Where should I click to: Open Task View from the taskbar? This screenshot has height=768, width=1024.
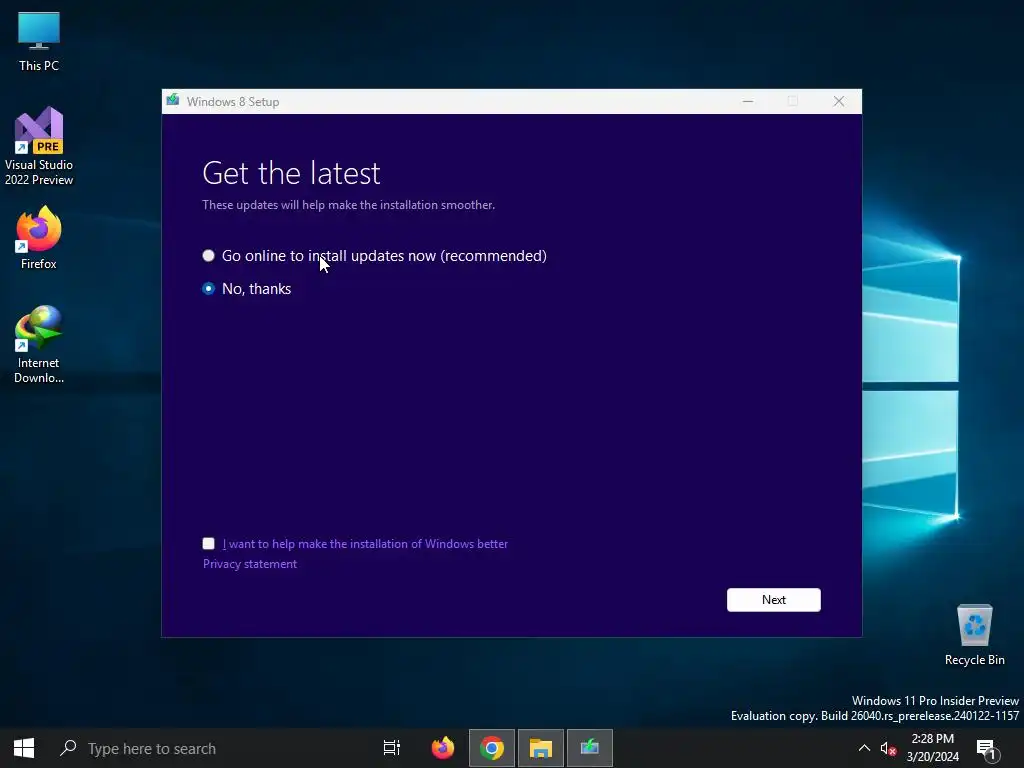tap(391, 748)
